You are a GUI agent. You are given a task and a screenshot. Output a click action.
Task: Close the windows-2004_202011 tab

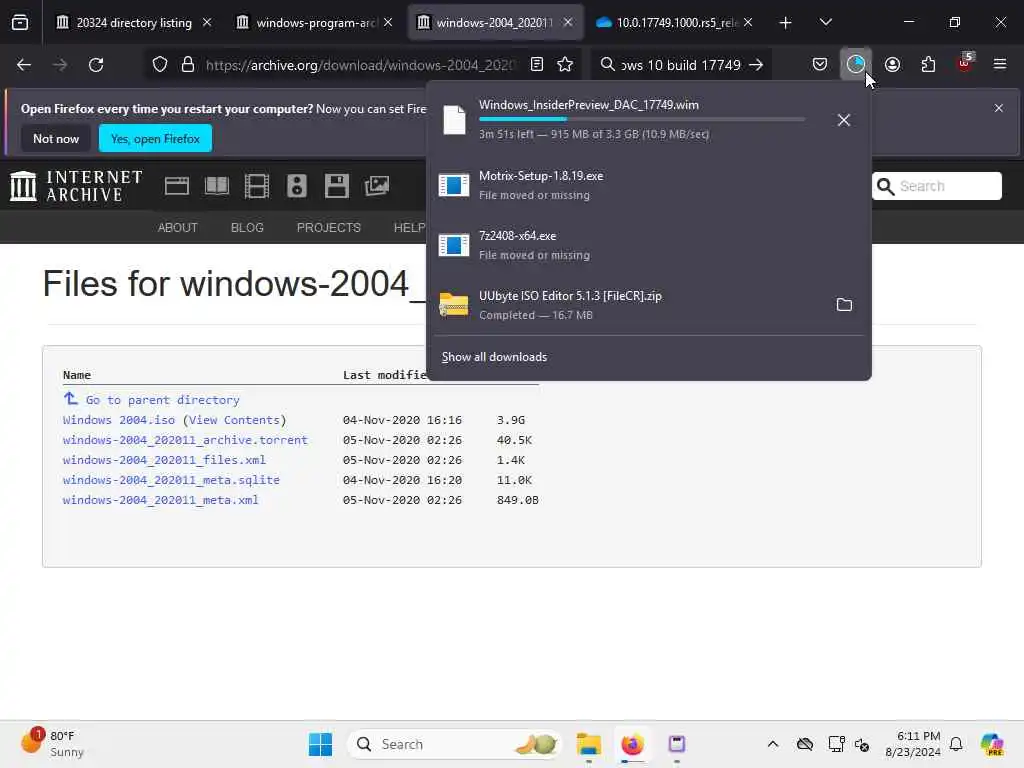point(568,23)
